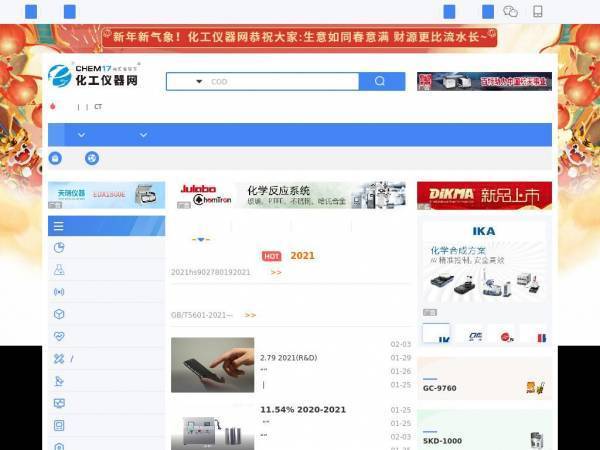Select the signal broadcast category icon
The height and width of the screenshot is (450, 600).
59,292
